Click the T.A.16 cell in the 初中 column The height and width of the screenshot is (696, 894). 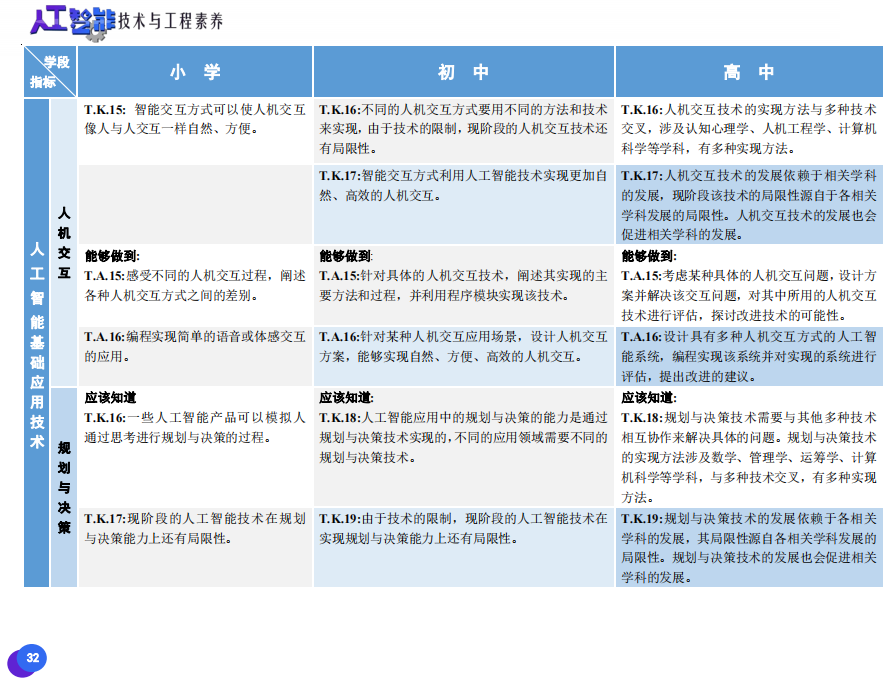(464, 346)
